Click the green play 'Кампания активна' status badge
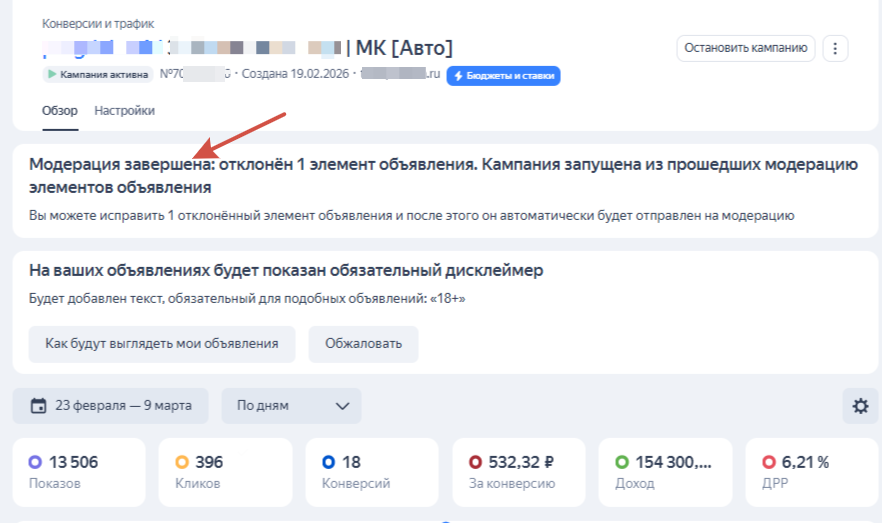Screen dimensions: 882x523 [97, 75]
